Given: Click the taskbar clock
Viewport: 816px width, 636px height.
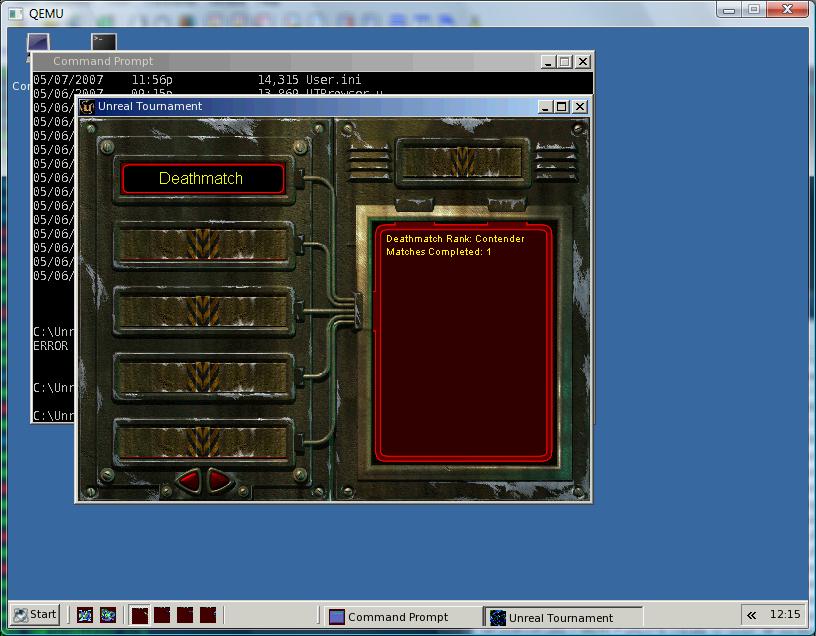Looking at the screenshot, I should coord(785,615).
